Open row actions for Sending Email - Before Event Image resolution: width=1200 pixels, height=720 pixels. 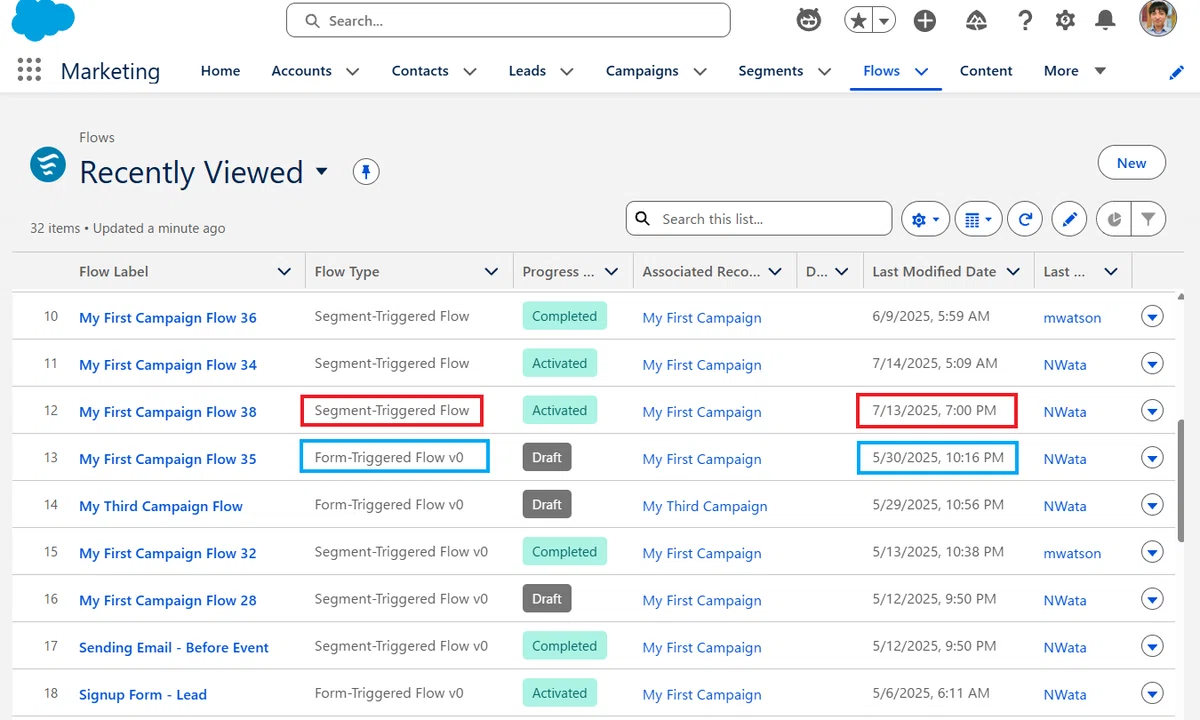[1152, 646]
